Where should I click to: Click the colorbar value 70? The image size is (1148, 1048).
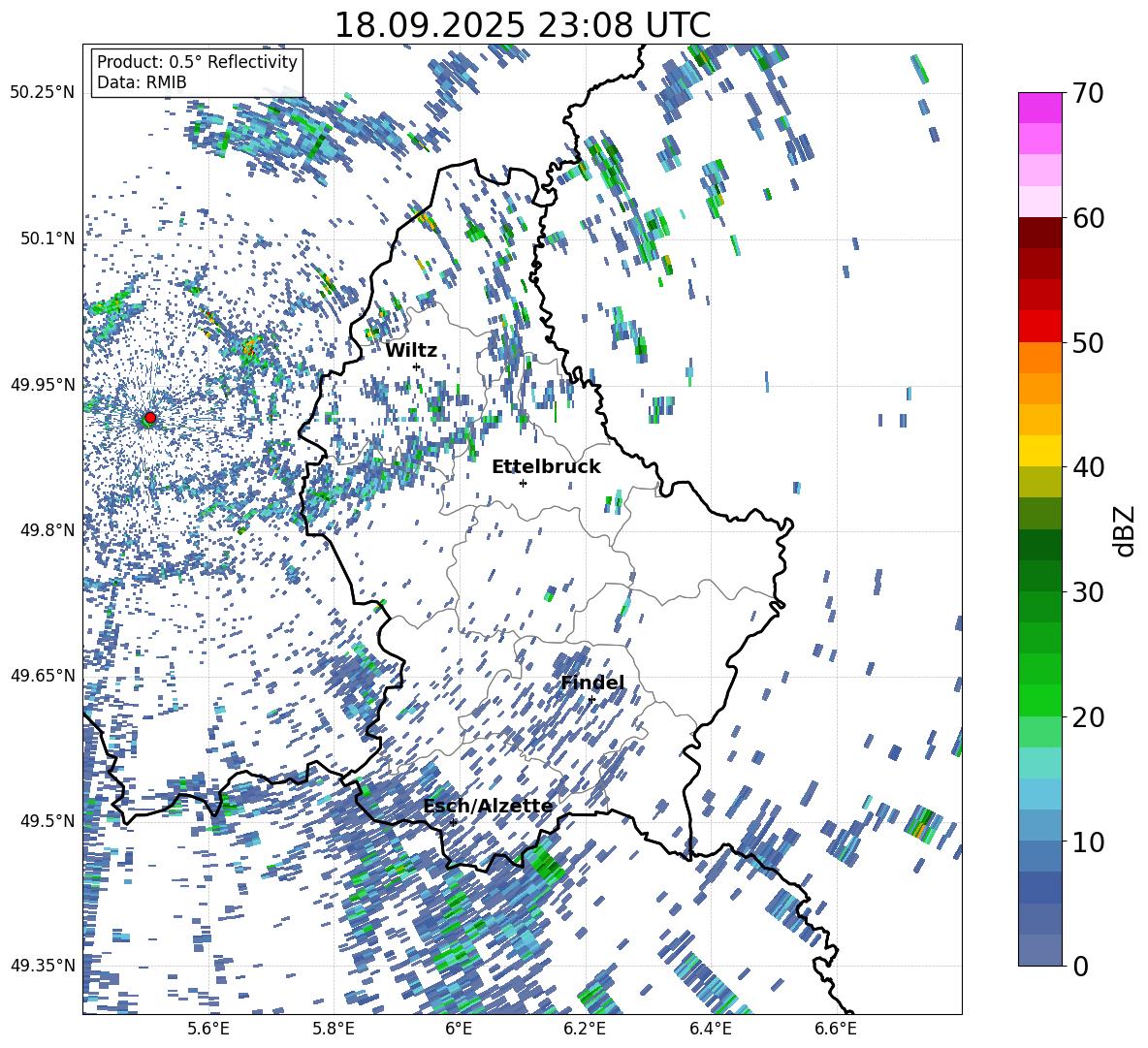(x=1088, y=93)
